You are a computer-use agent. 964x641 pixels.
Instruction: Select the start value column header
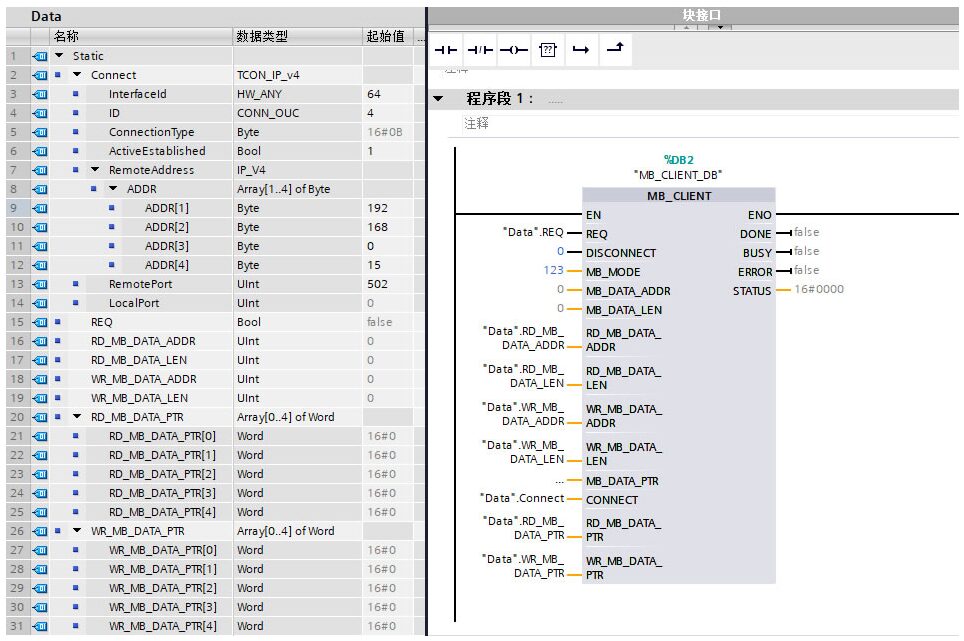(389, 36)
